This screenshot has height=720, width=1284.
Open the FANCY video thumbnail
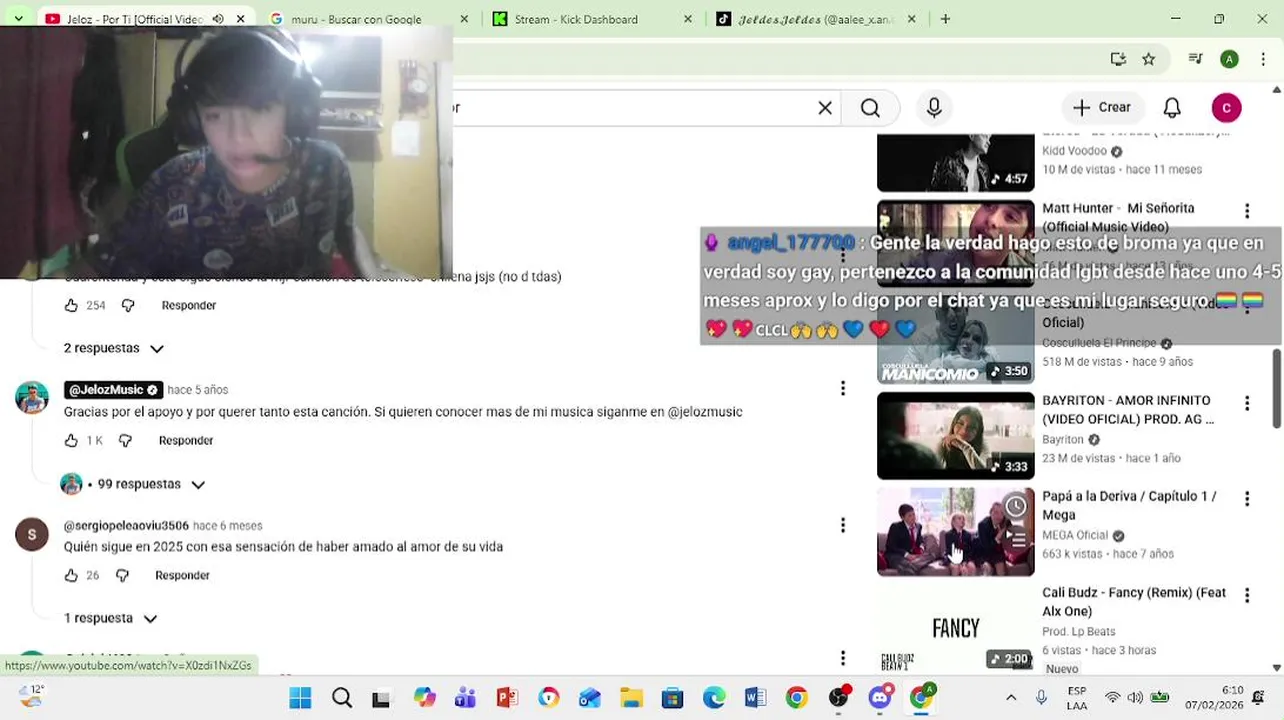pos(956,630)
